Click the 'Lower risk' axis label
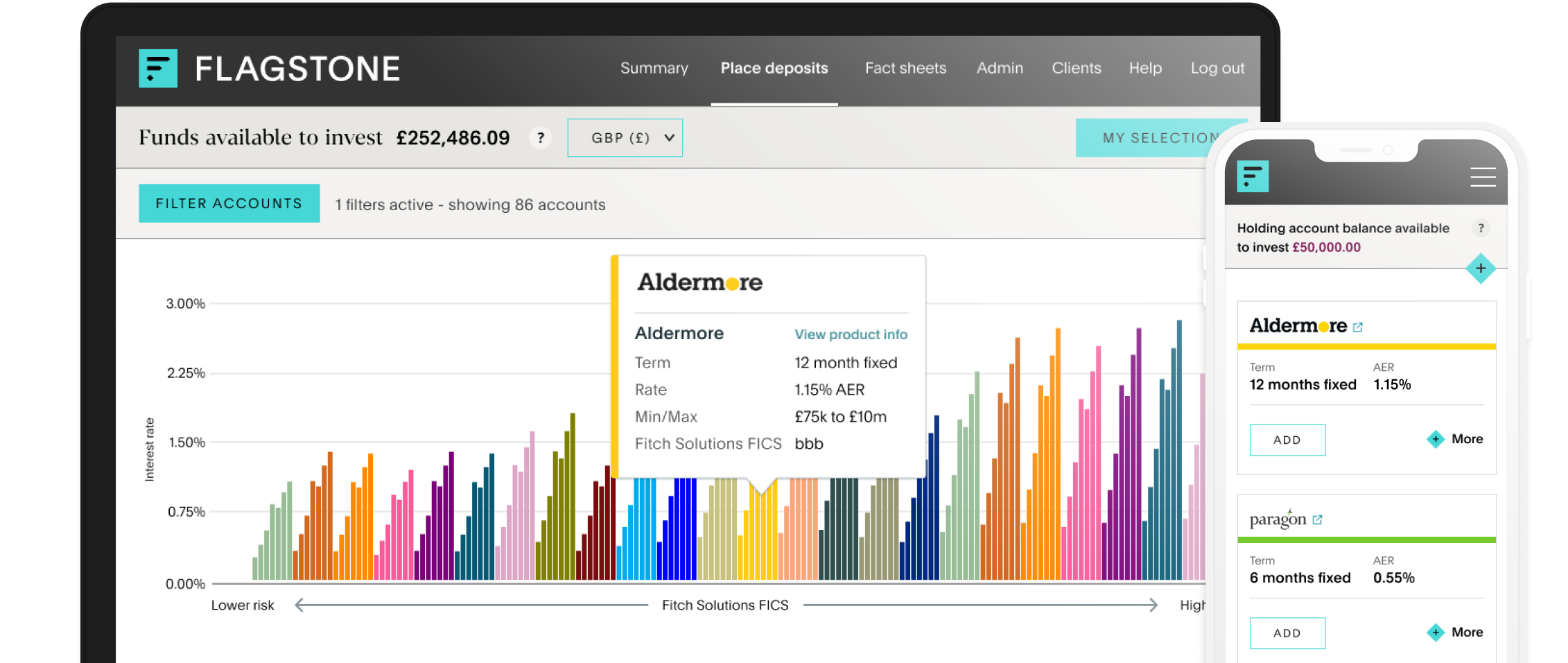The width and height of the screenshot is (1568, 663). 243,605
